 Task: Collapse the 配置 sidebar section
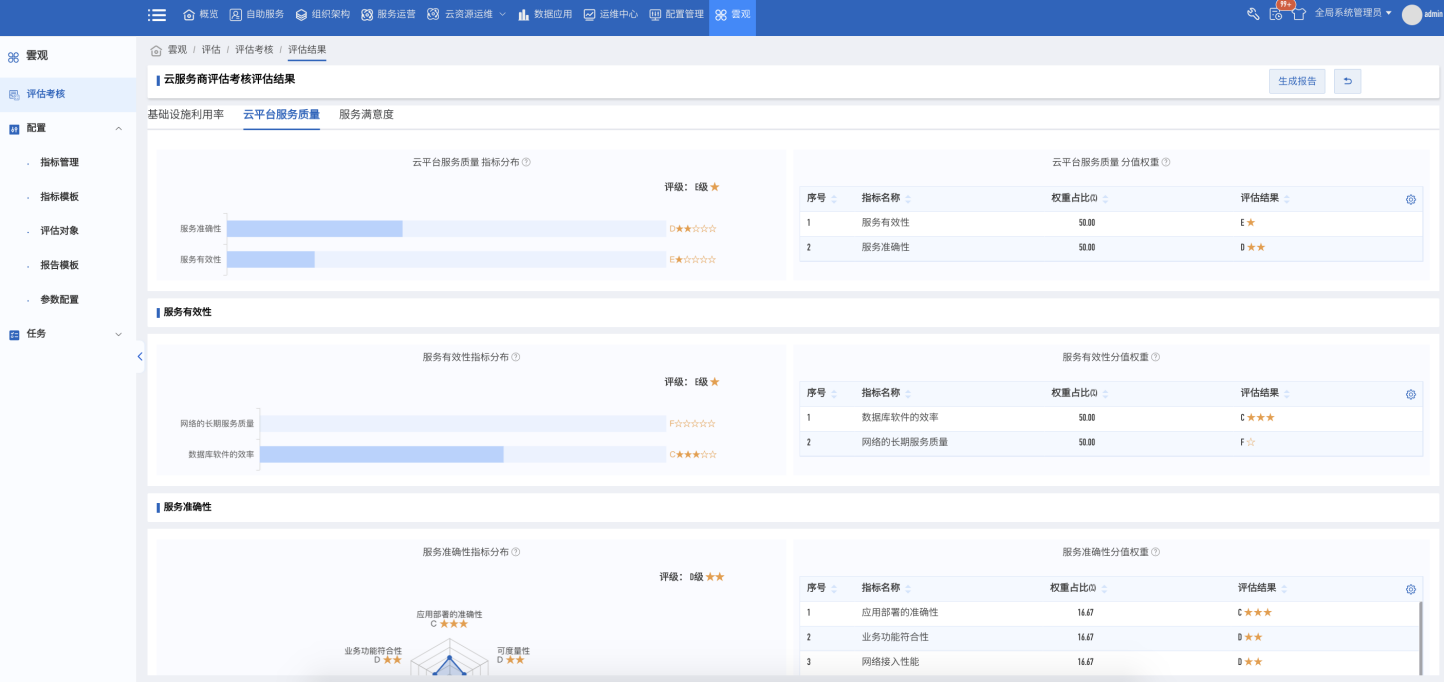[x=119, y=128]
